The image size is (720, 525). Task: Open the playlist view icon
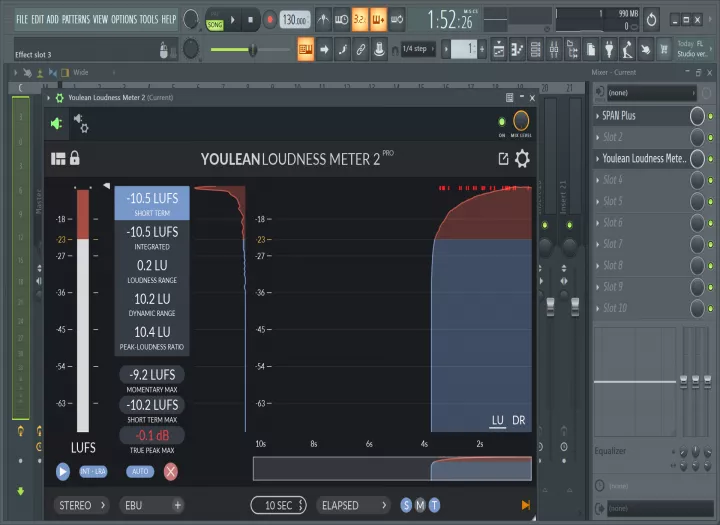pos(499,49)
